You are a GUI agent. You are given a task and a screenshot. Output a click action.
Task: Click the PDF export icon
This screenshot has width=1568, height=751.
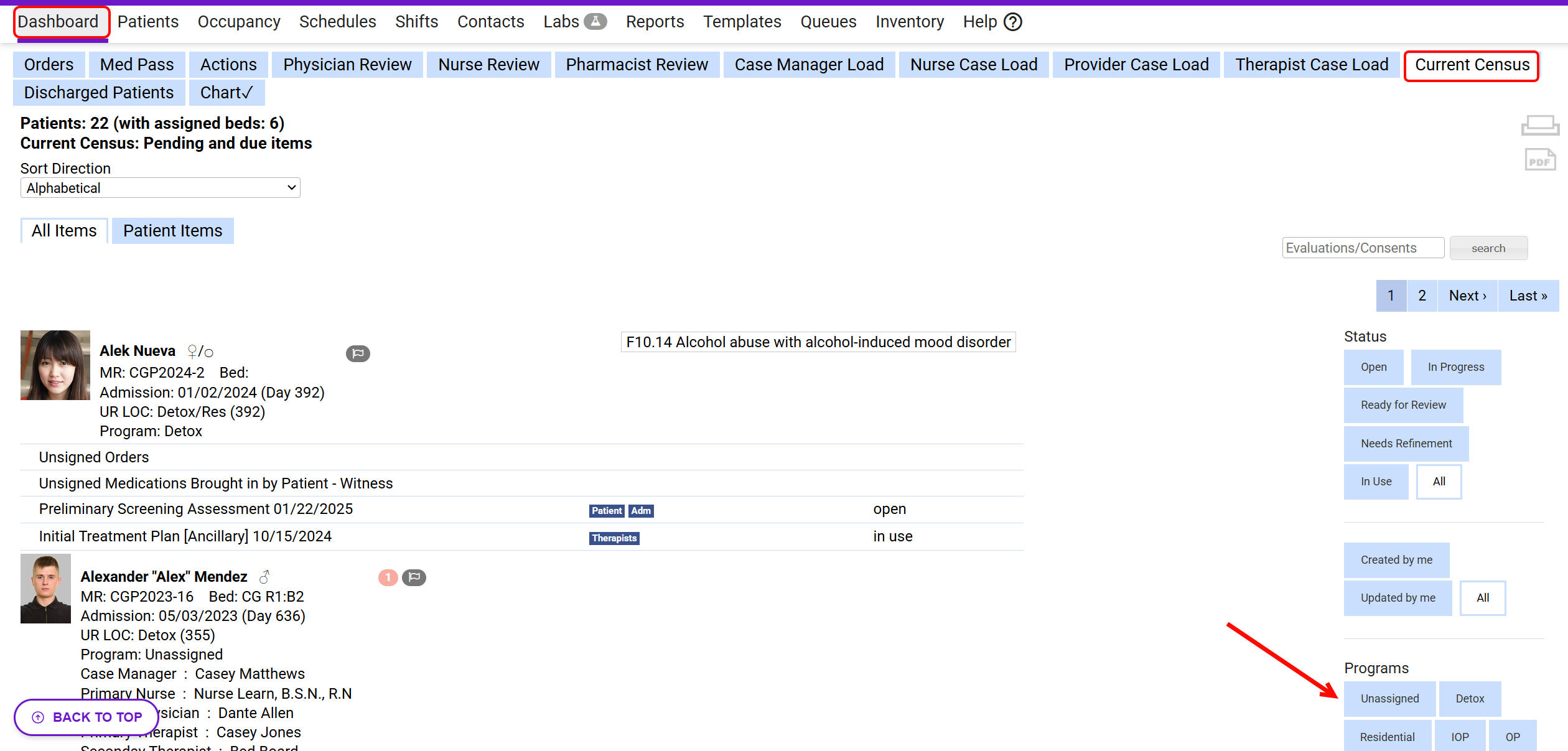(x=1539, y=160)
